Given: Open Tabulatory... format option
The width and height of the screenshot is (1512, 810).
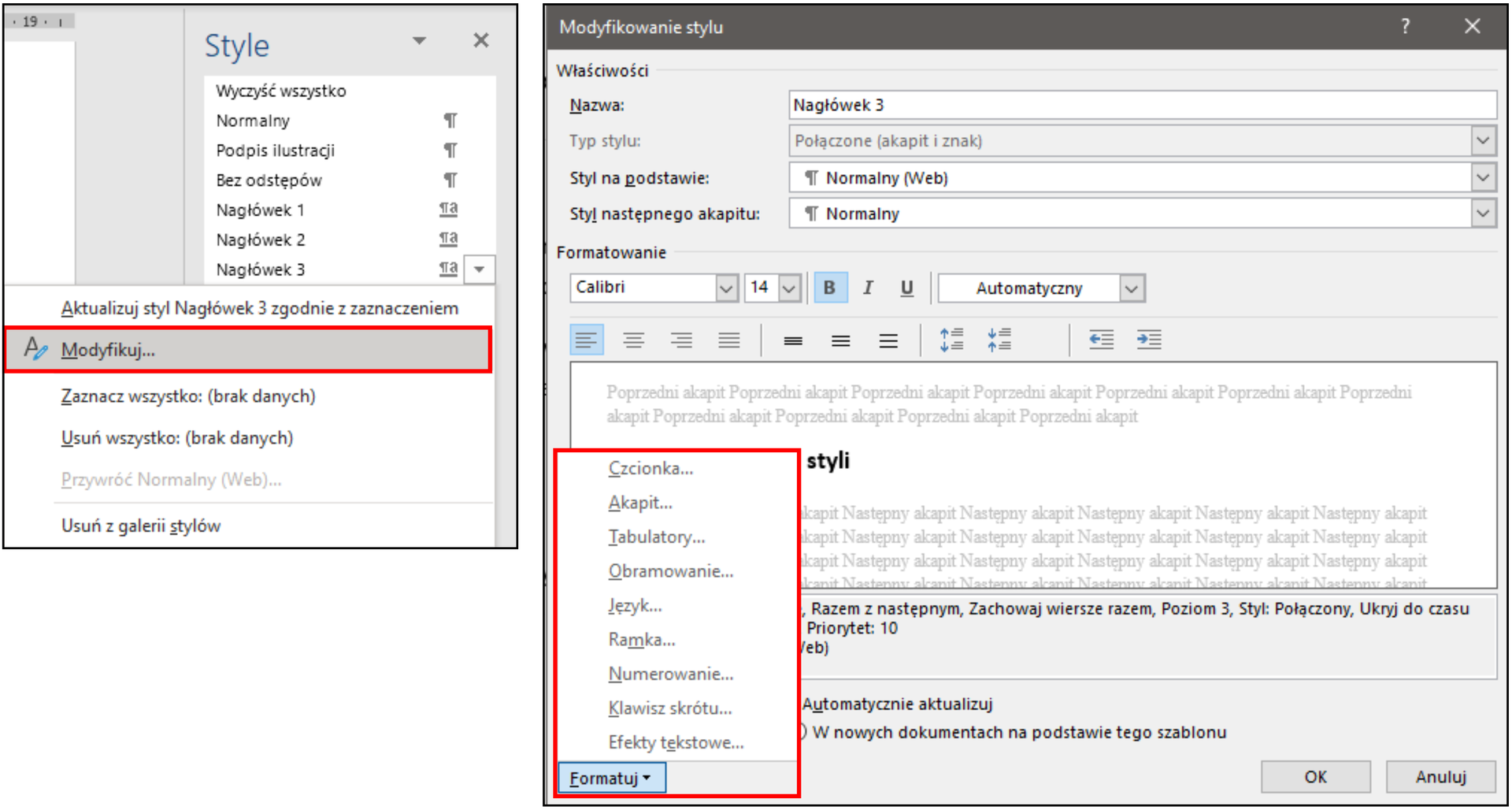Looking at the screenshot, I should click(657, 537).
